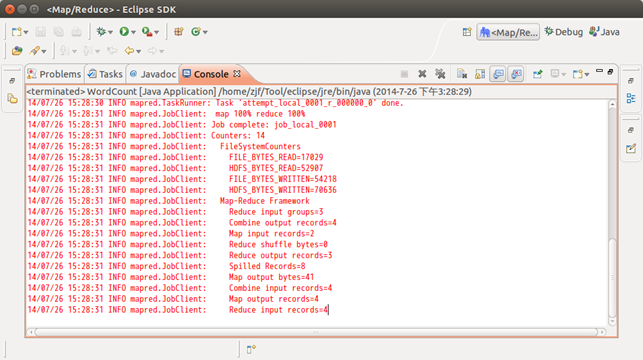The width and height of the screenshot is (643, 360).
Task: Restore the minimized left panel stack
Action: (12, 81)
